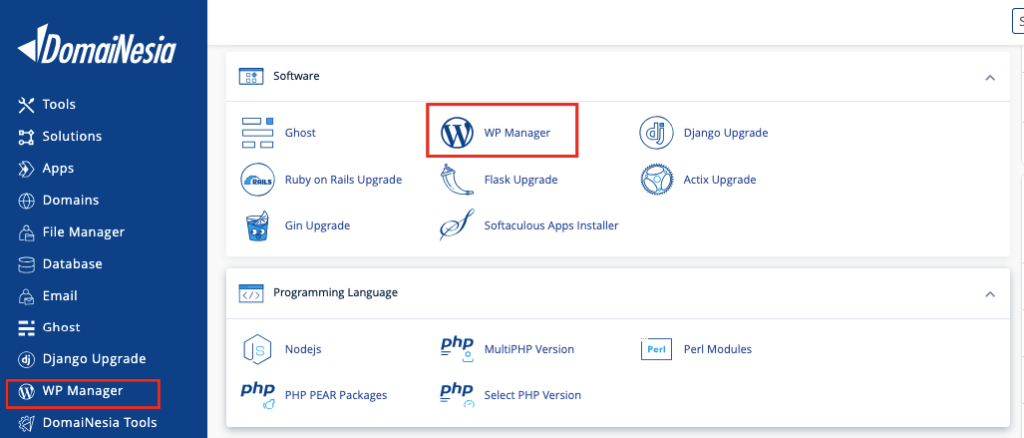1024x438 pixels.
Task: Click the Solutions icon in sidebar
Action: pos(26,136)
